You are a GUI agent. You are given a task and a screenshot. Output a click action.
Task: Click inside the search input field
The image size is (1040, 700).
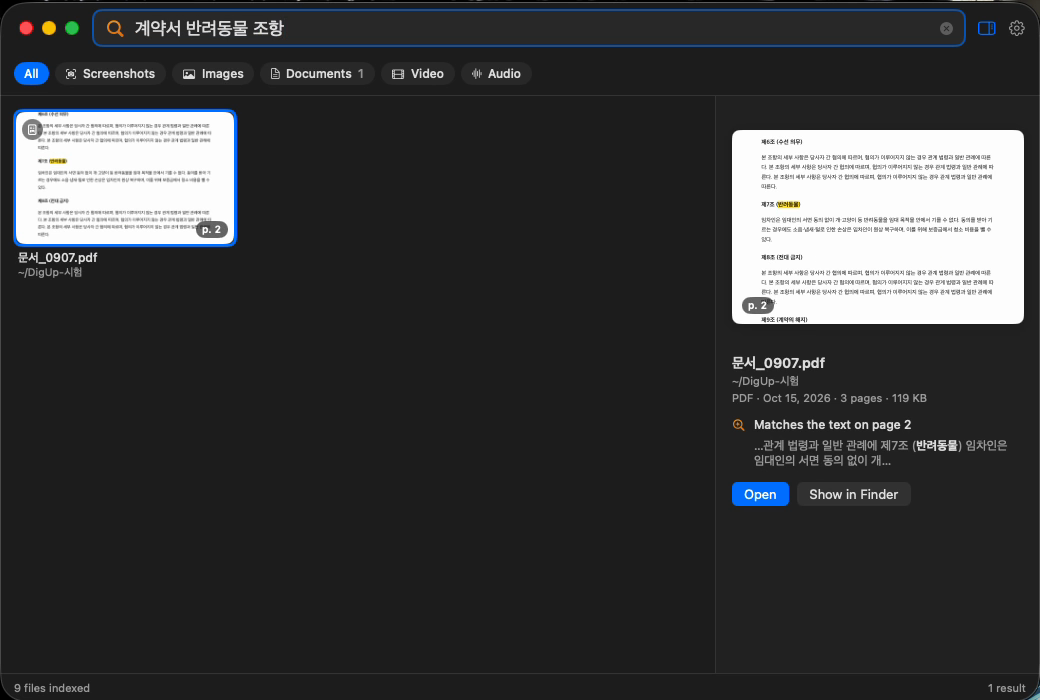(529, 29)
